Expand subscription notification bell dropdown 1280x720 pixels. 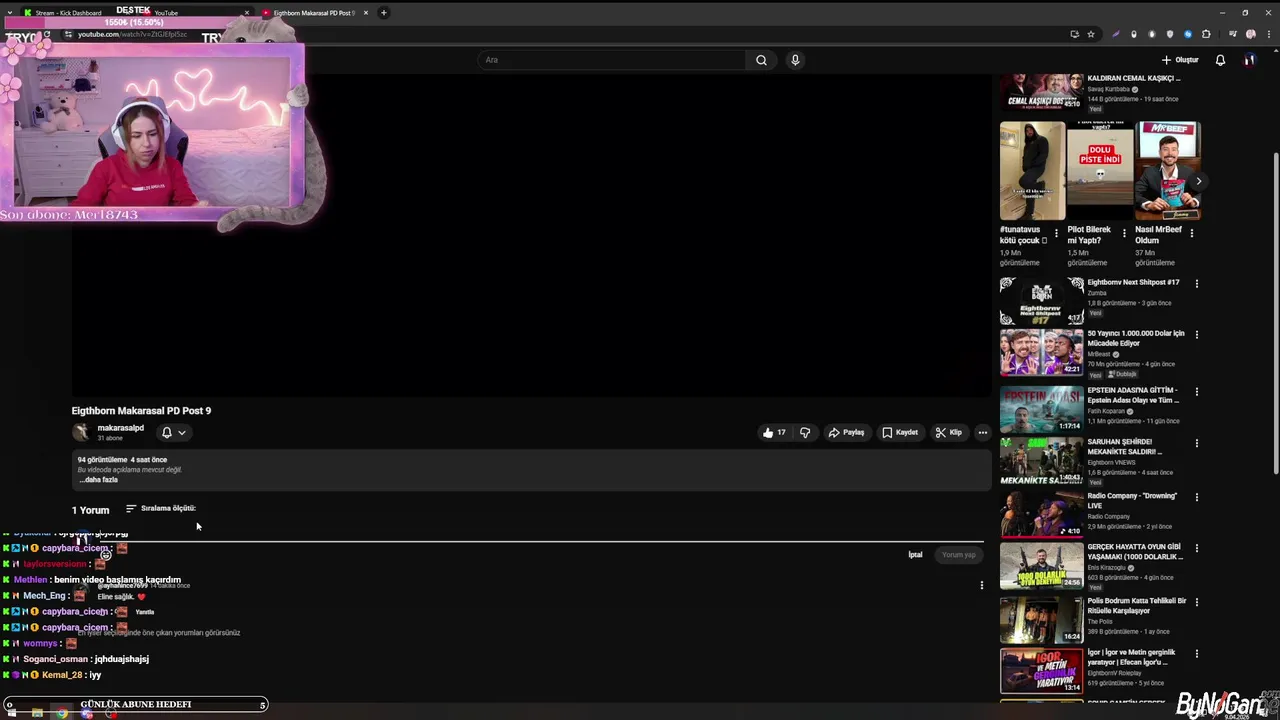(x=173, y=432)
